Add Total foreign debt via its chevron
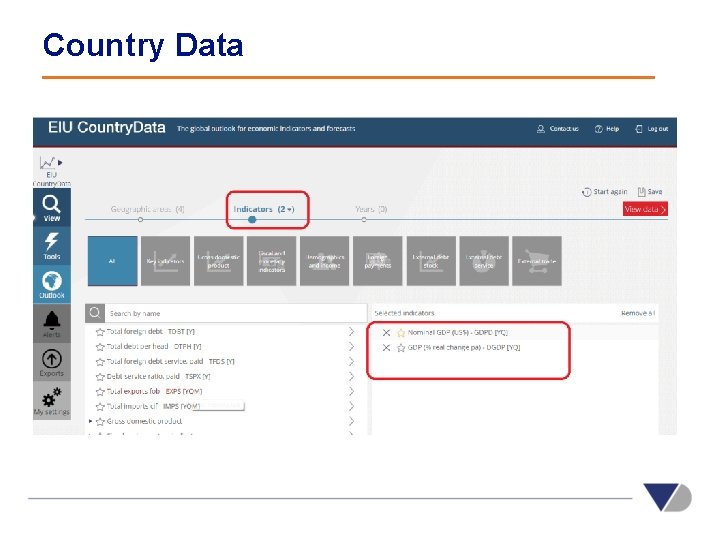720x540 pixels. click(x=351, y=332)
